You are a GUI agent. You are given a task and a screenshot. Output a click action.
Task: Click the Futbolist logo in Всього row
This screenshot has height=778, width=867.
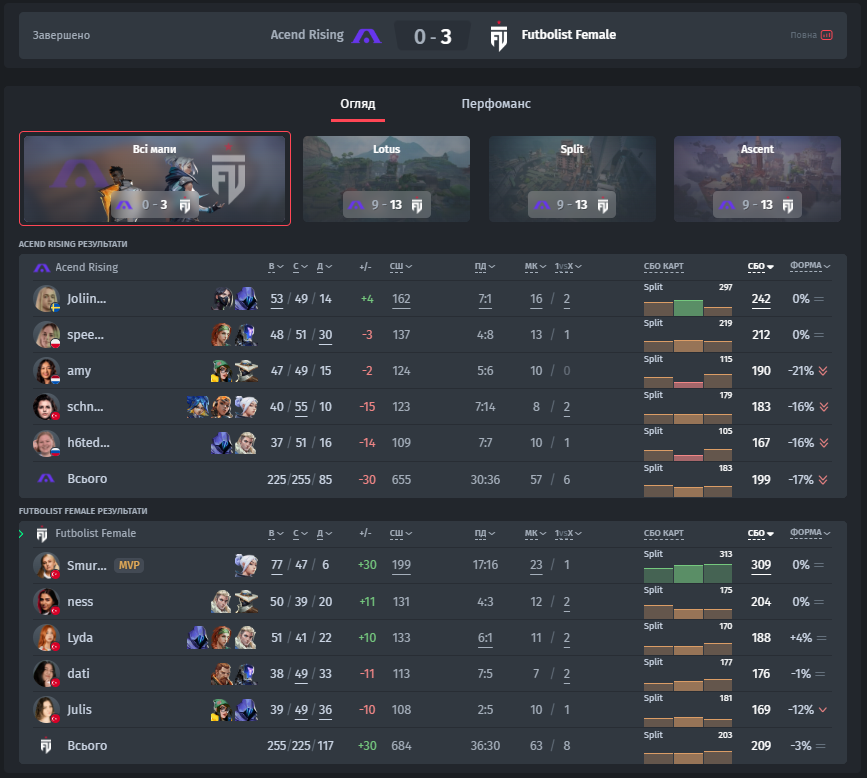46,746
